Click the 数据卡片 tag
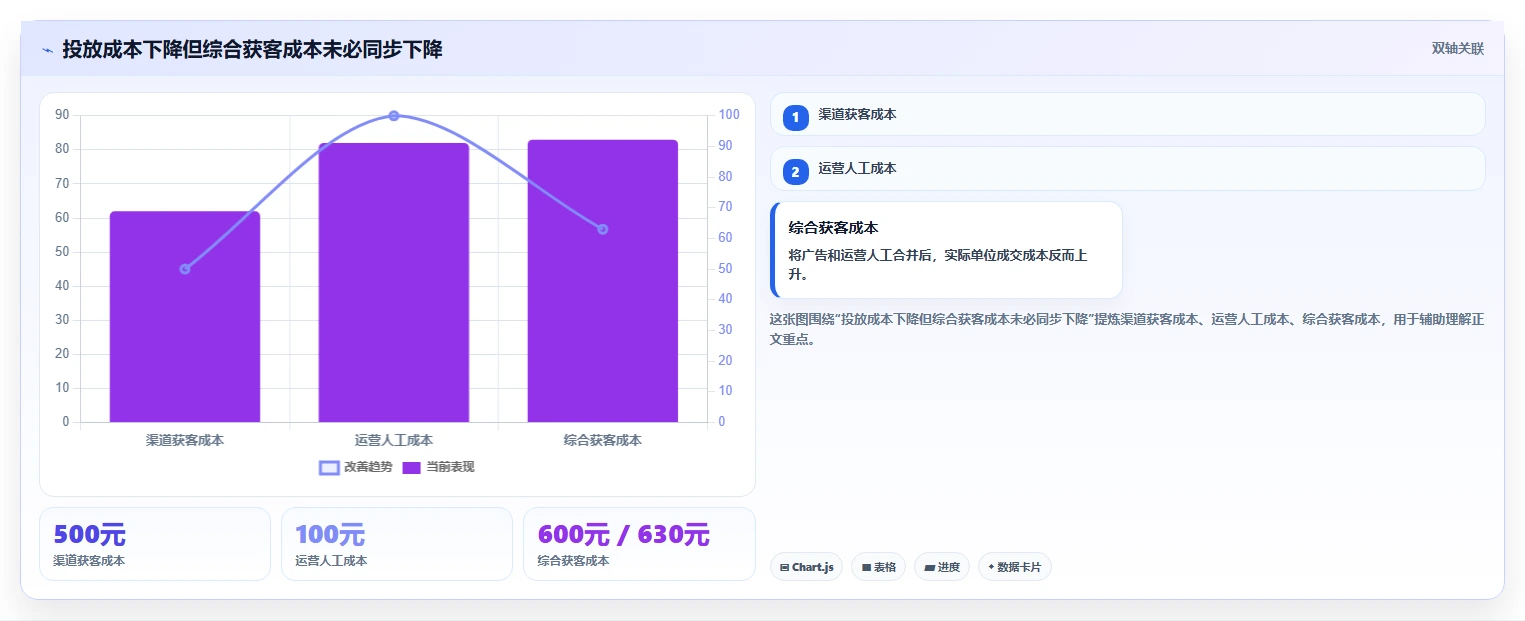Viewport: 1525px width, 621px height. [x=1014, y=567]
